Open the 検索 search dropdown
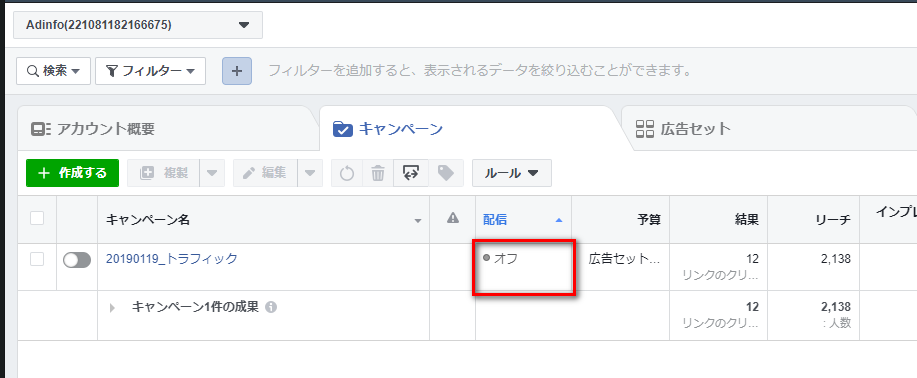The width and height of the screenshot is (917, 378). click(53, 71)
